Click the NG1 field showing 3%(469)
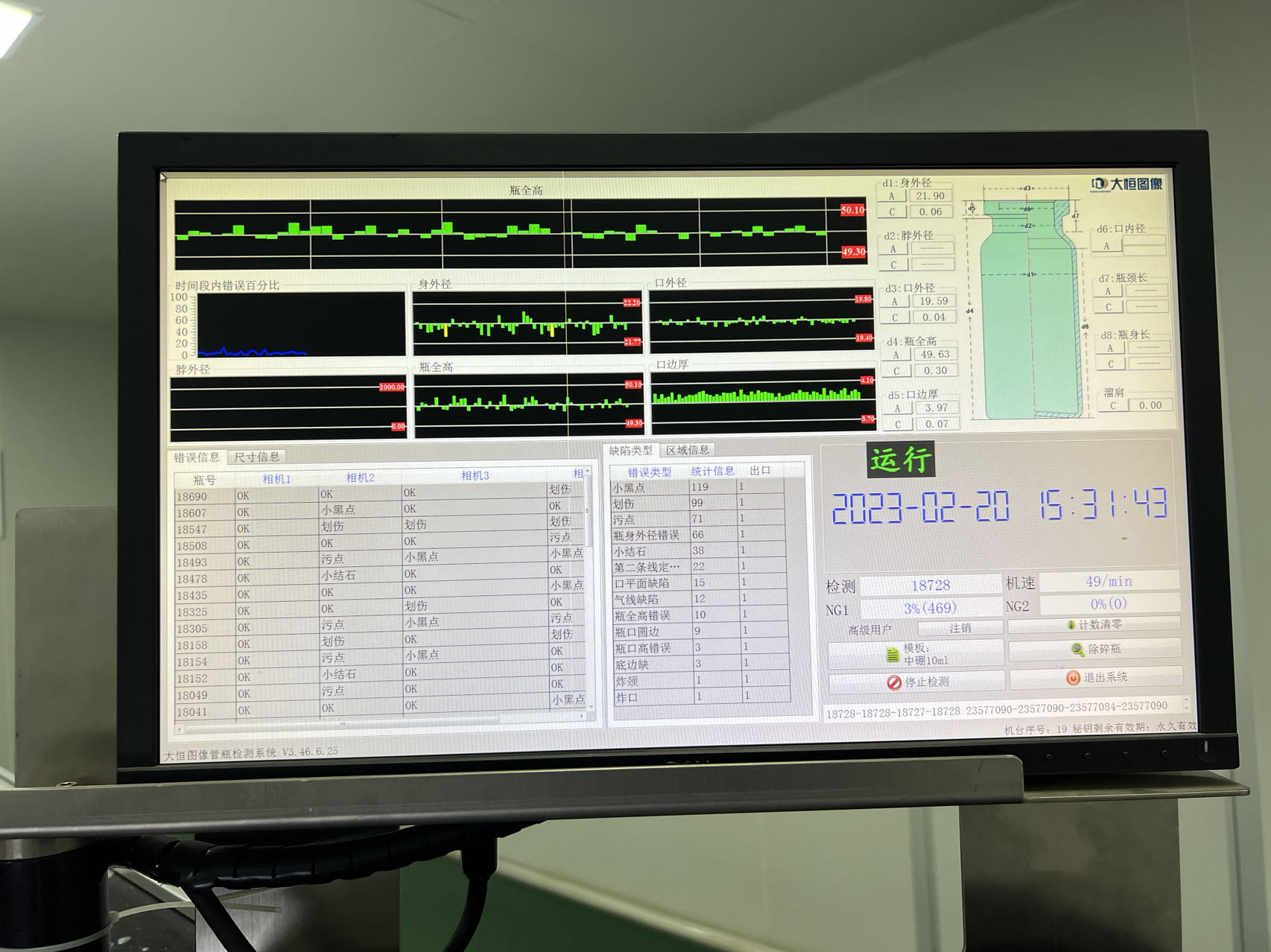1271x952 pixels. pos(931,608)
